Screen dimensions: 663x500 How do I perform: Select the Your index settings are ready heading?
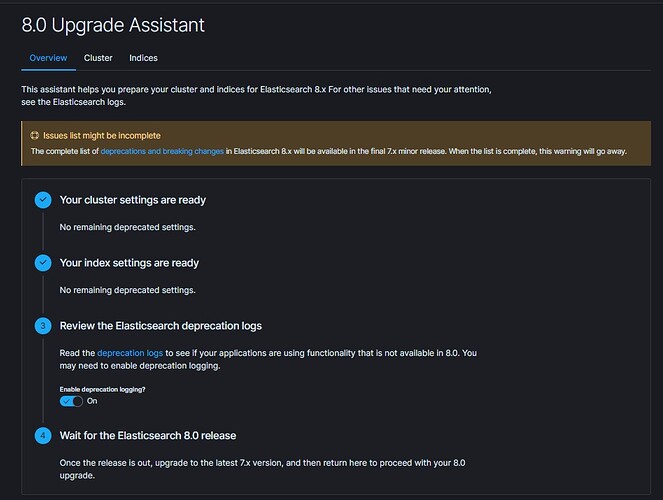coord(129,263)
